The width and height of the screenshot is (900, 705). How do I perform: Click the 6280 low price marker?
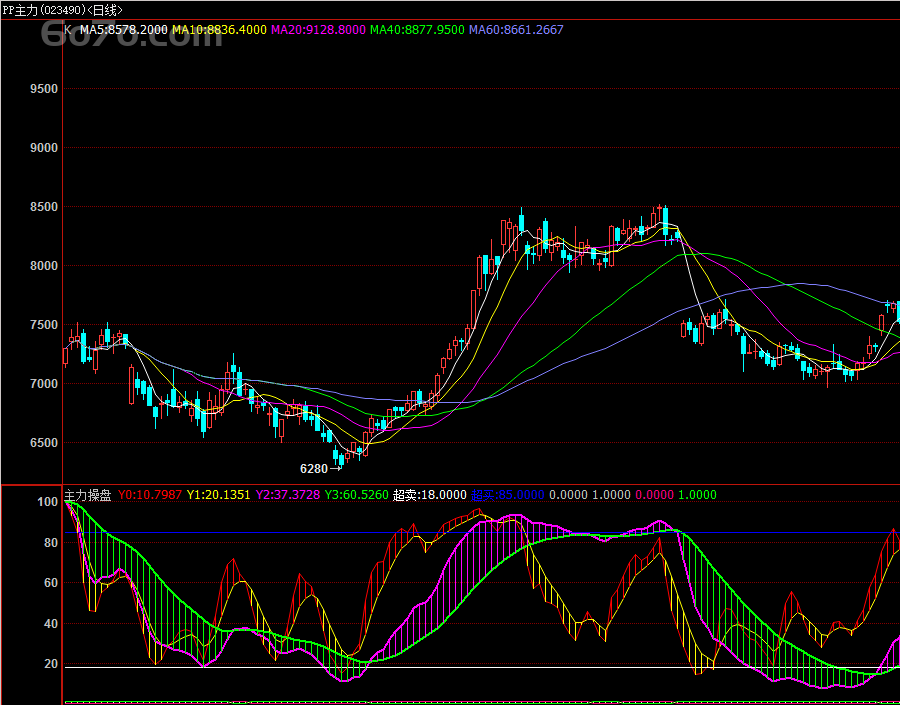click(x=314, y=468)
